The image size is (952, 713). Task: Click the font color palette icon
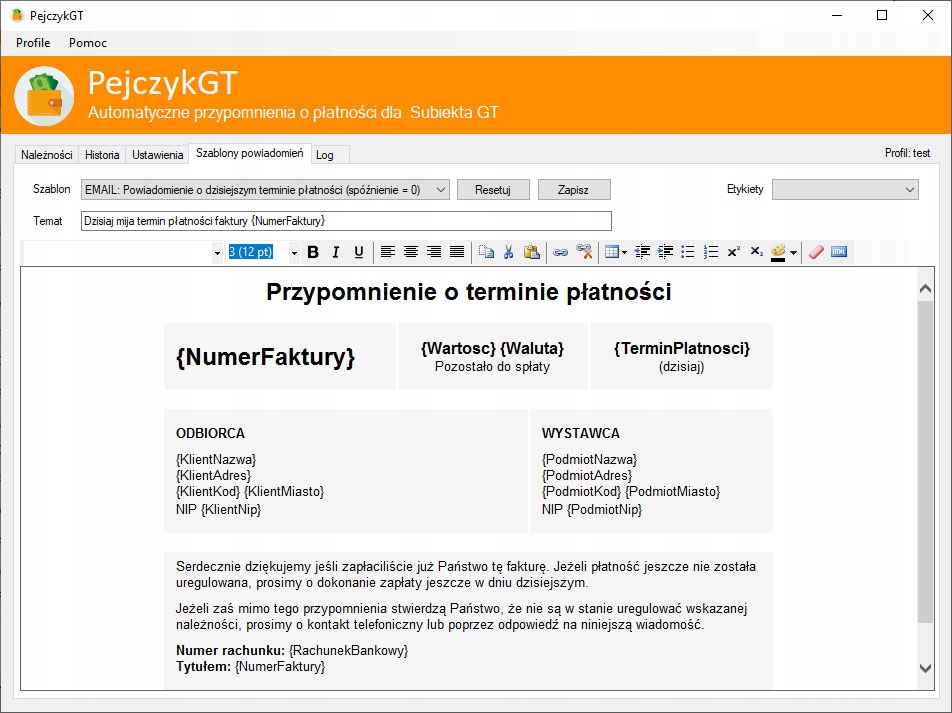click(778, 252)
